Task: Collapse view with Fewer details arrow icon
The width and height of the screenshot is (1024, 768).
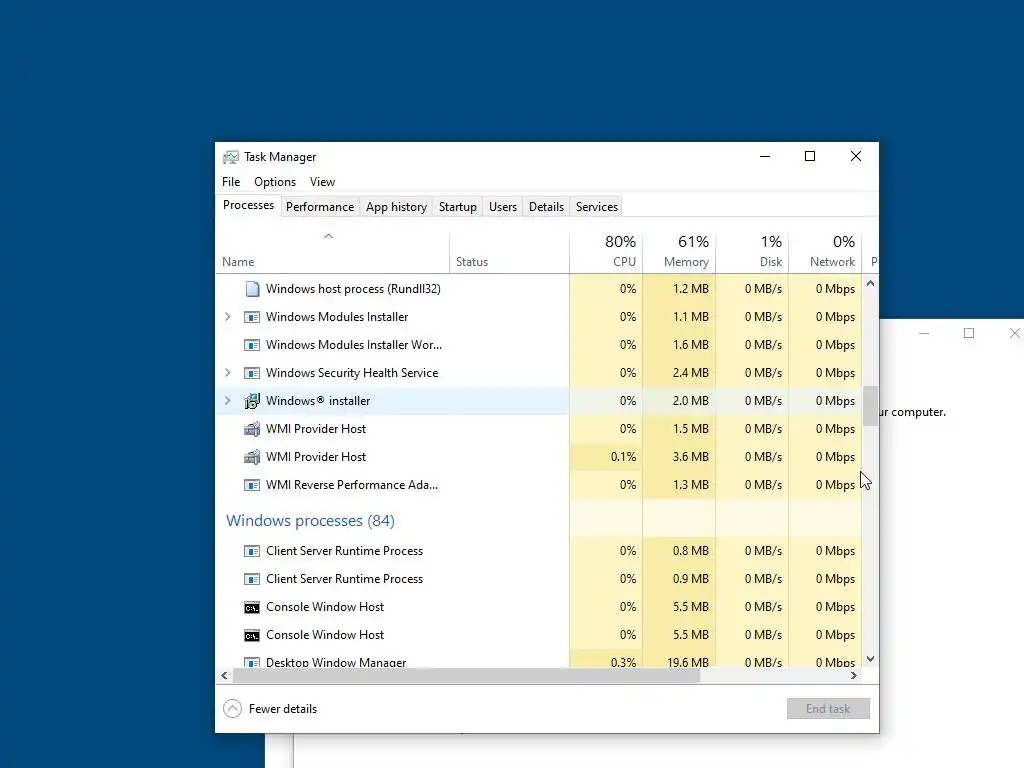Action: (232, 709)
